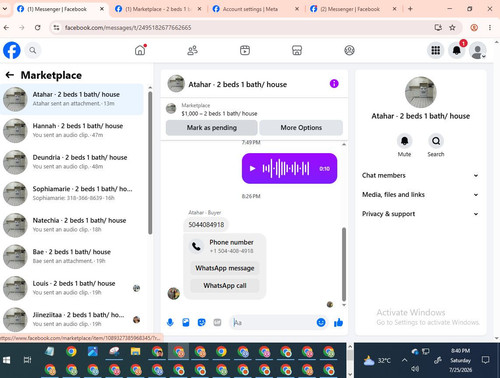The width and height of the screenshot is (500, 378).
Task: Open the Bae conversation
Action: coord(72,256)
